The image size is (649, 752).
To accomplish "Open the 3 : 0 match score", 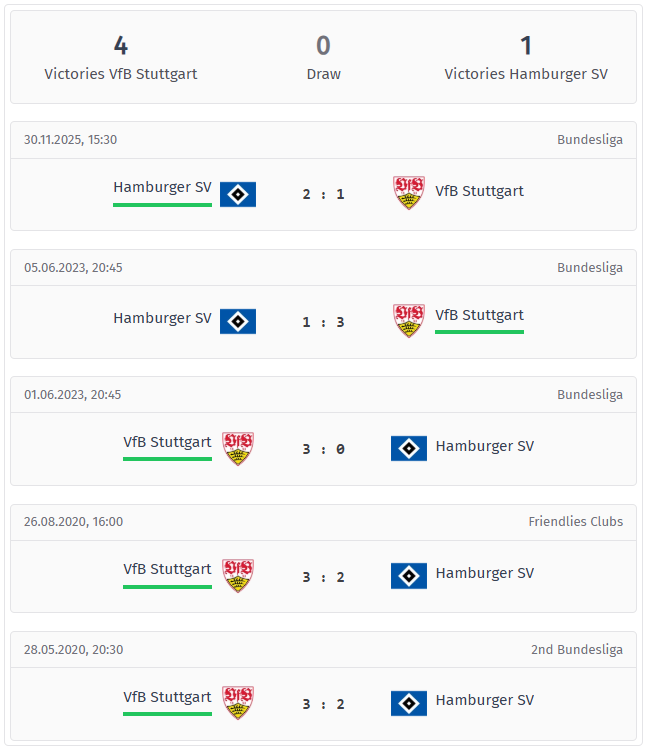I will click(323, 449).
